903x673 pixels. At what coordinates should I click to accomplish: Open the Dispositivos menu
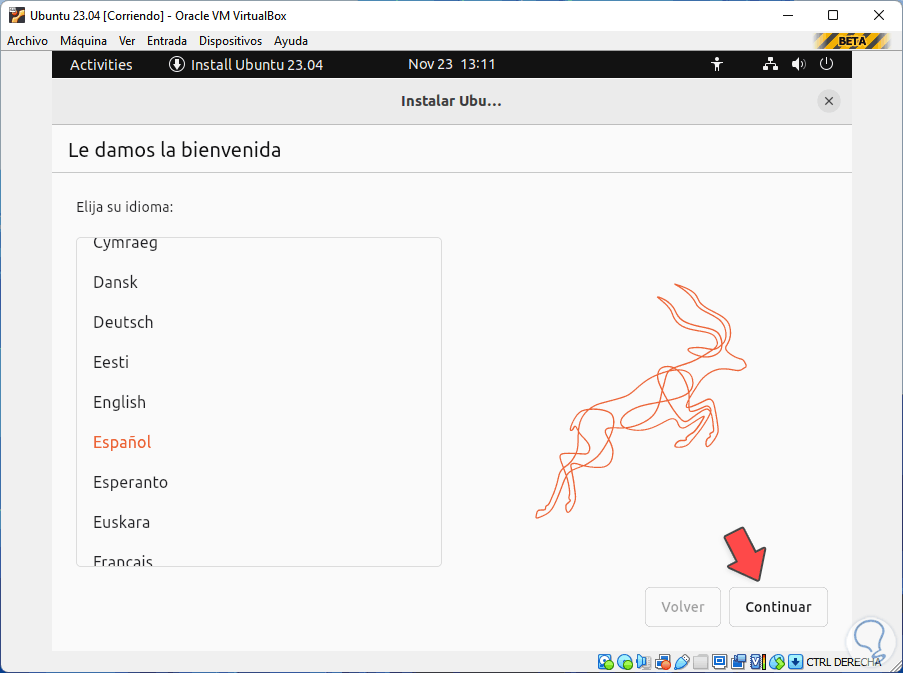[230, 41]
